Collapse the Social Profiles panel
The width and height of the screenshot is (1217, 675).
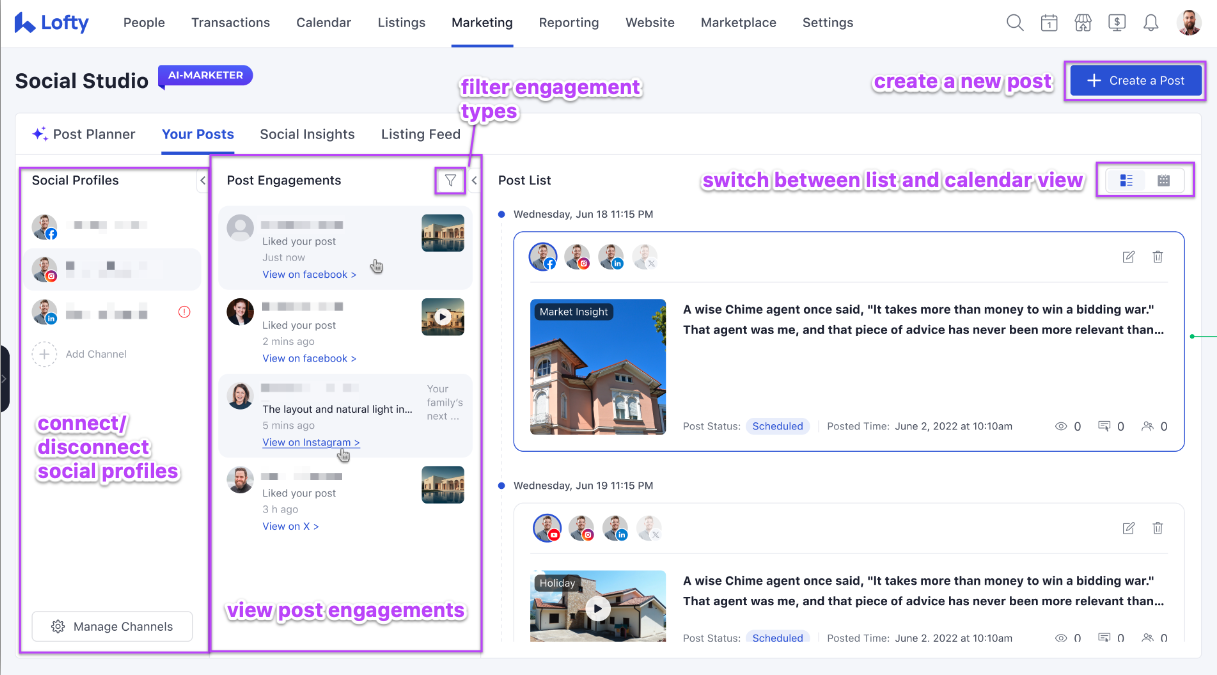tap(203, 180)
